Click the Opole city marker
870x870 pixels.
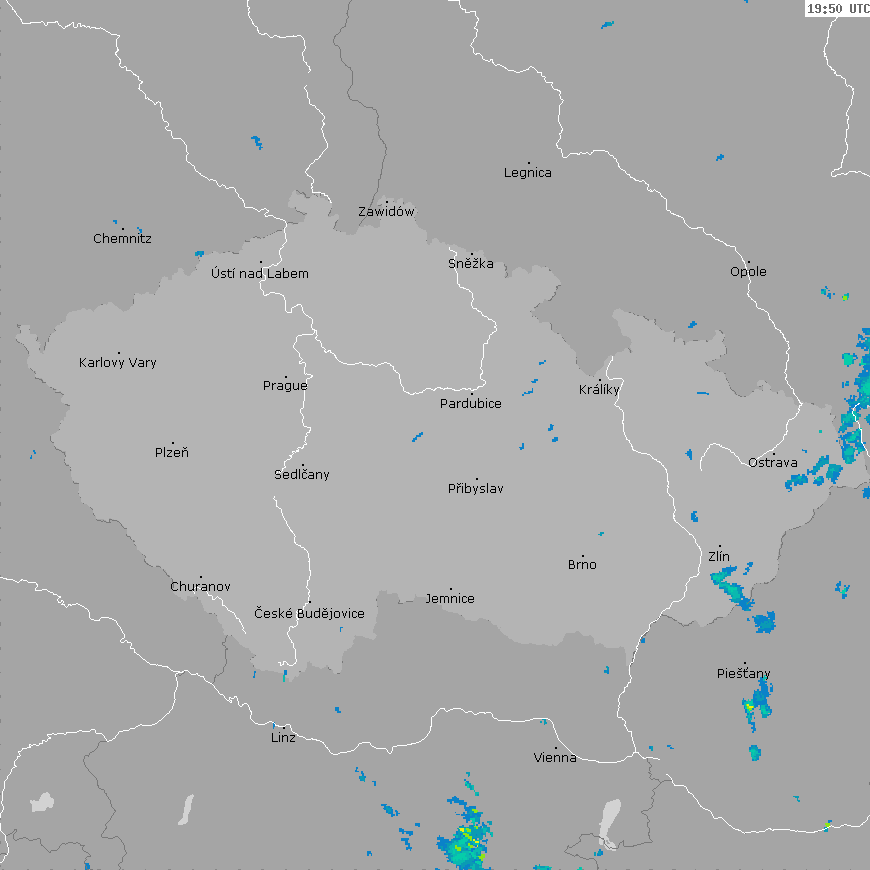[748, 262]
